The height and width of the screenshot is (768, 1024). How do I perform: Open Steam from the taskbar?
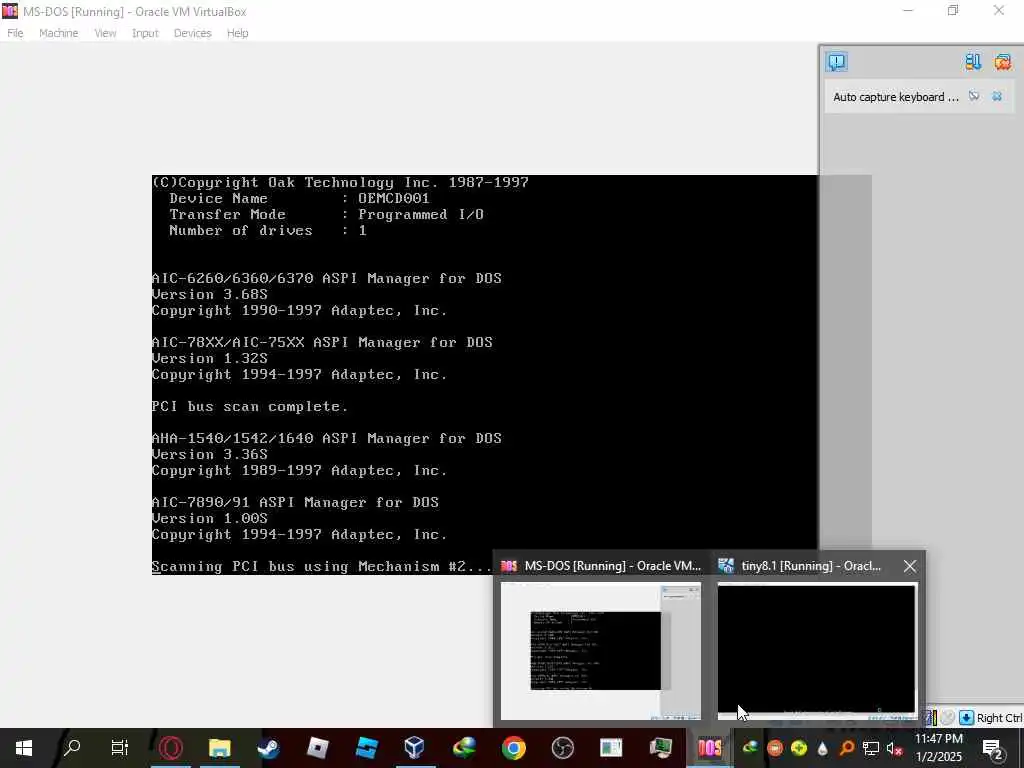point(268,748)
